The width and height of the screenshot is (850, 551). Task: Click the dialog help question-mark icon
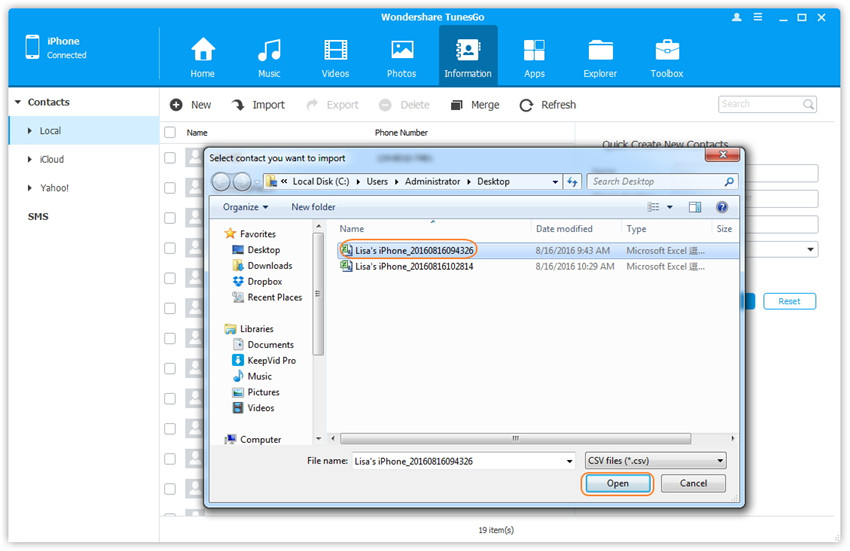721,207
